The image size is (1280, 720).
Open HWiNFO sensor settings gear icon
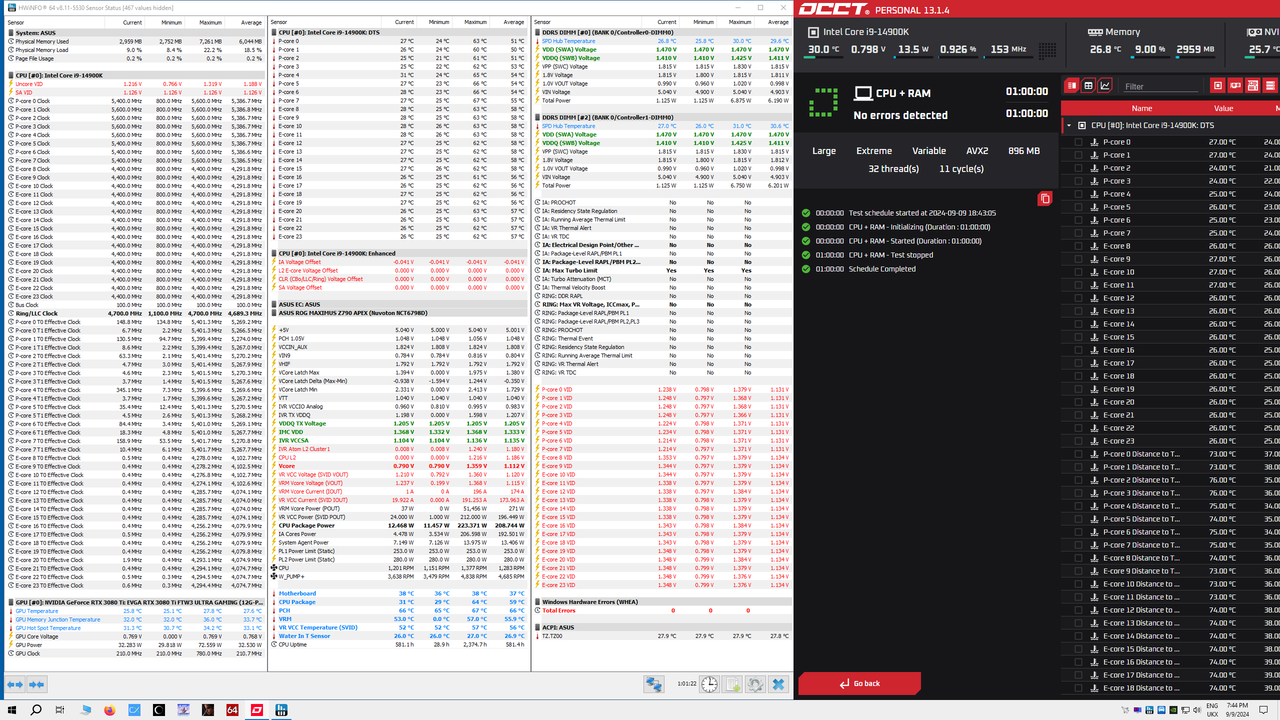(x=755, y=685)
